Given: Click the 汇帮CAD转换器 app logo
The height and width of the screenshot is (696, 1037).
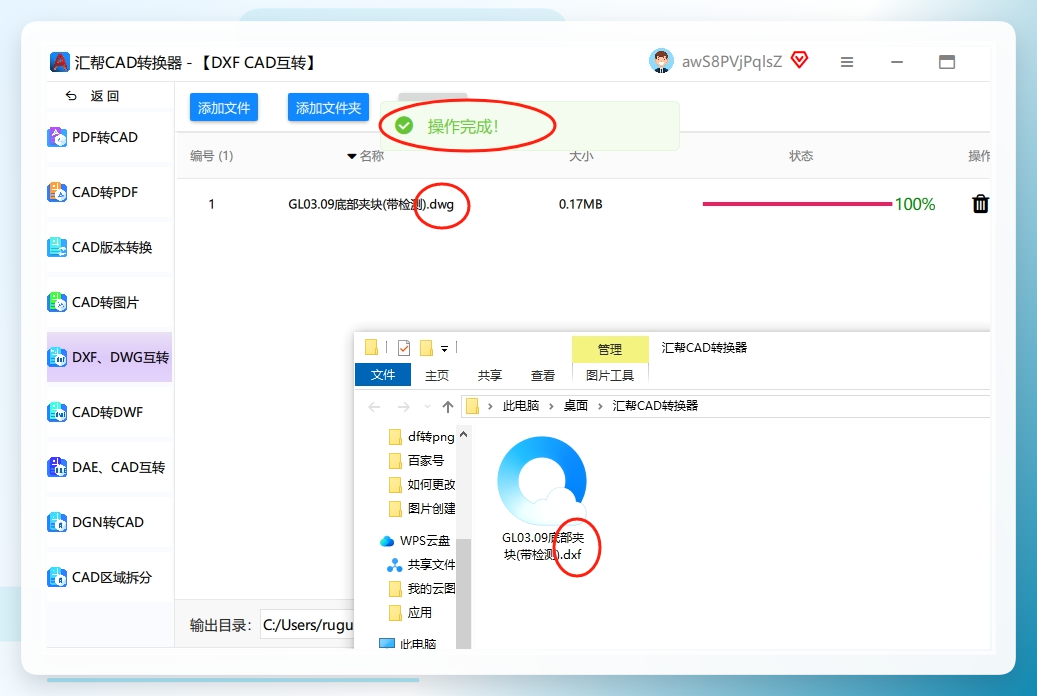Looking at the screenshot, I should pyautogui.click(x=60, y=62).
